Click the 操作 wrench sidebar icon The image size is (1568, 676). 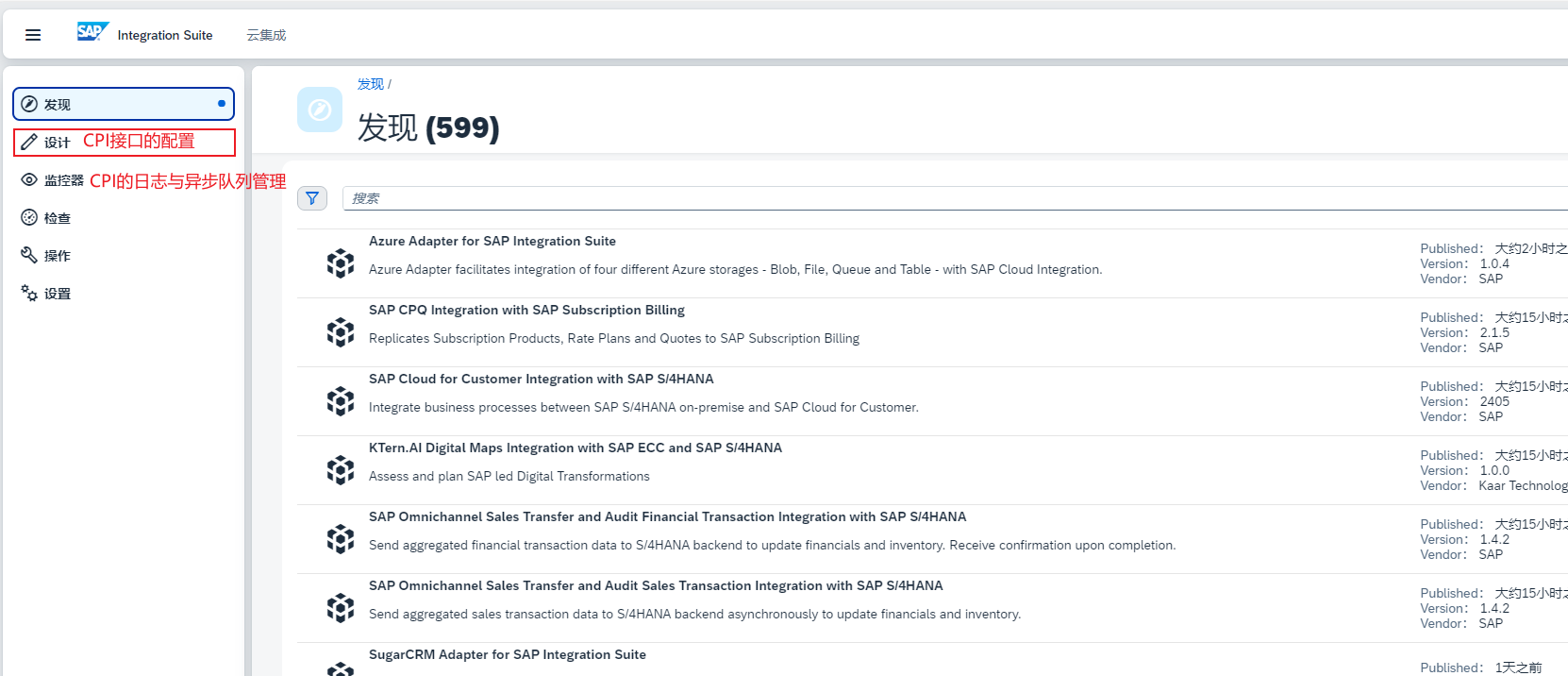click(29, 255)
